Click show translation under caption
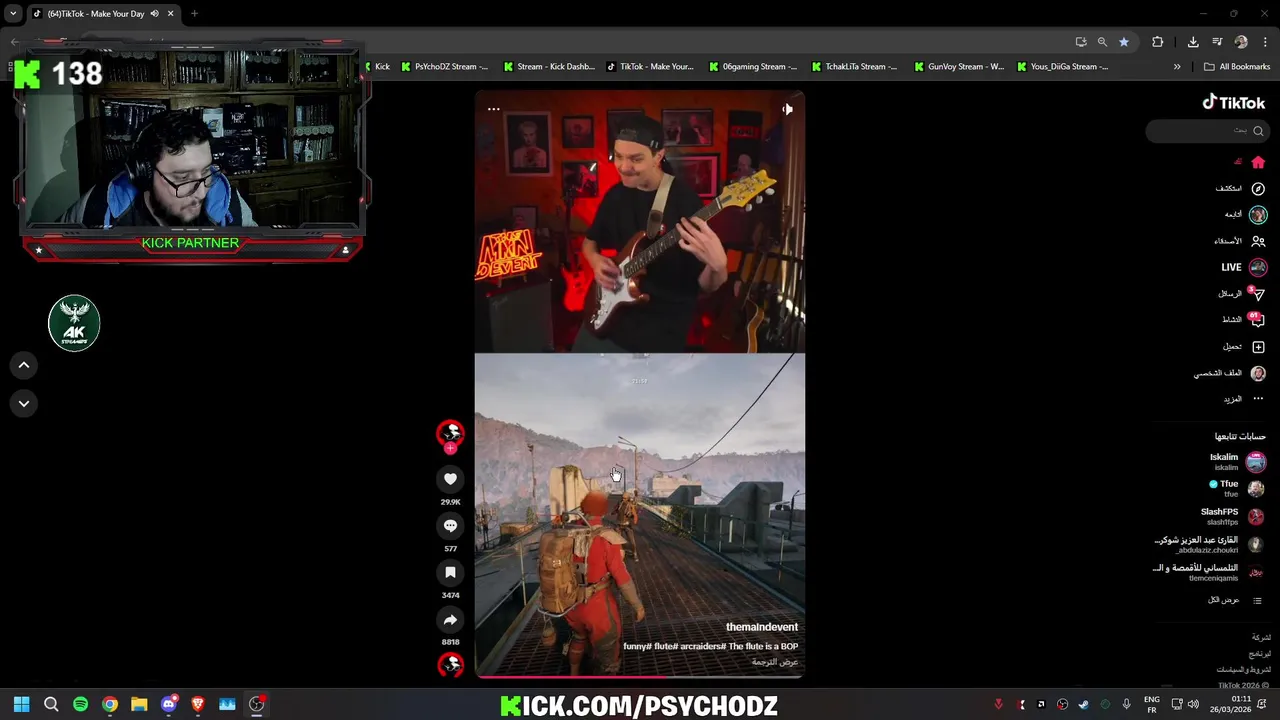 pyautogui.click(x=775, y=662)
